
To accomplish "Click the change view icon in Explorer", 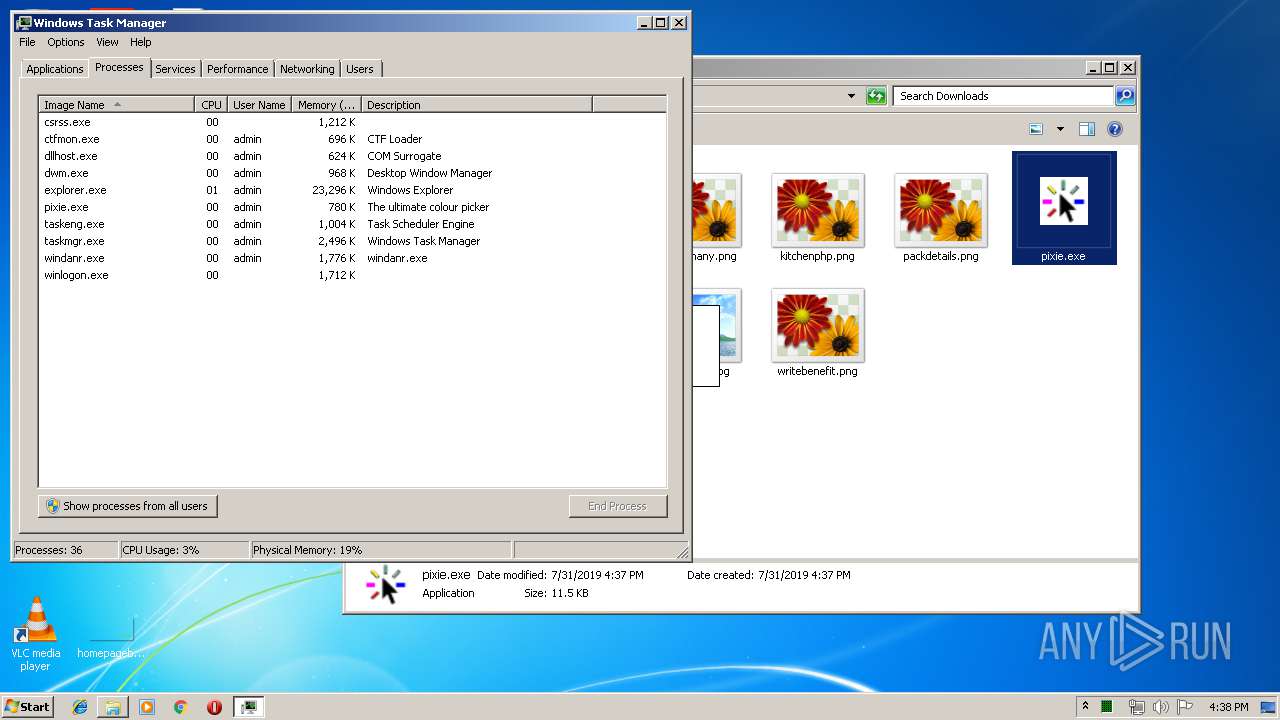I will coord(1036,129).
